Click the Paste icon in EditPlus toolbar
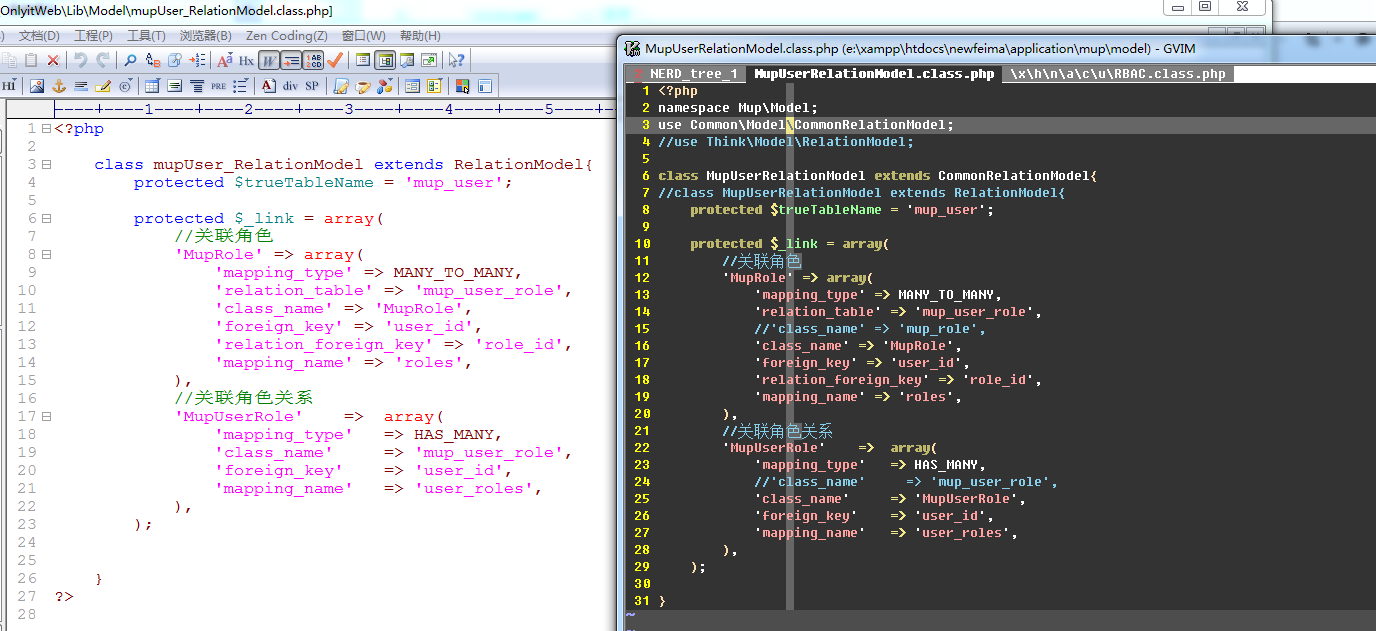 31,60
